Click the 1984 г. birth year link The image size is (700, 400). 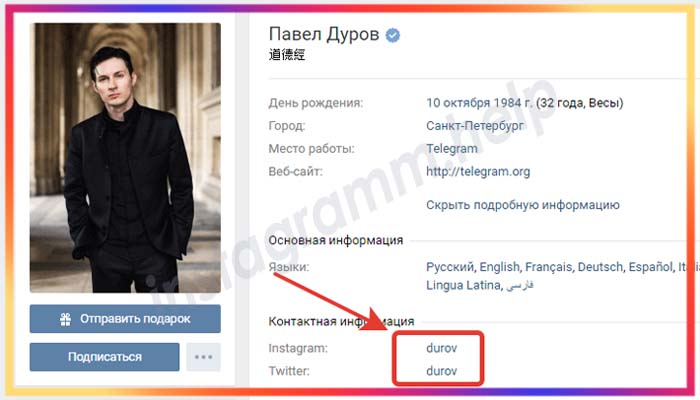513,103
